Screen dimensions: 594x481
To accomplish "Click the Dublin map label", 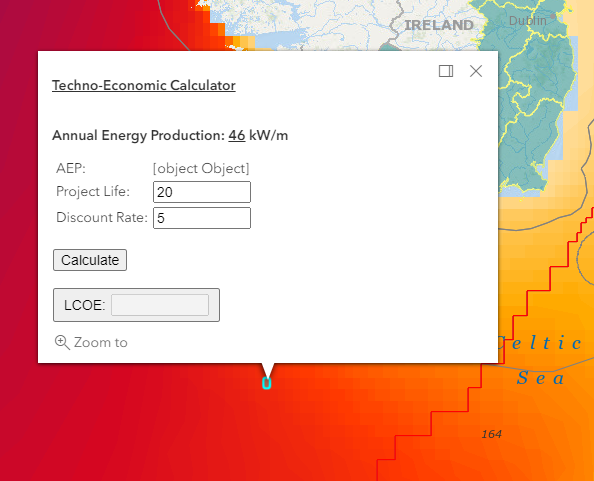I will pos(528,20).
